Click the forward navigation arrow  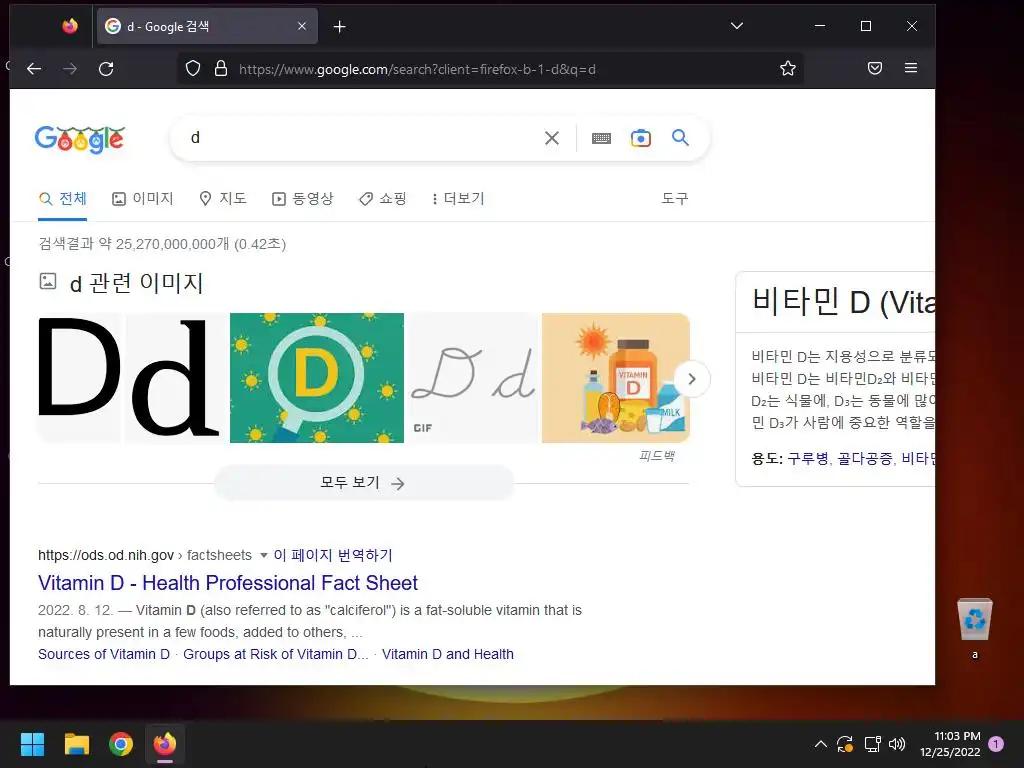pyautogui.click(x=70, y=69)
